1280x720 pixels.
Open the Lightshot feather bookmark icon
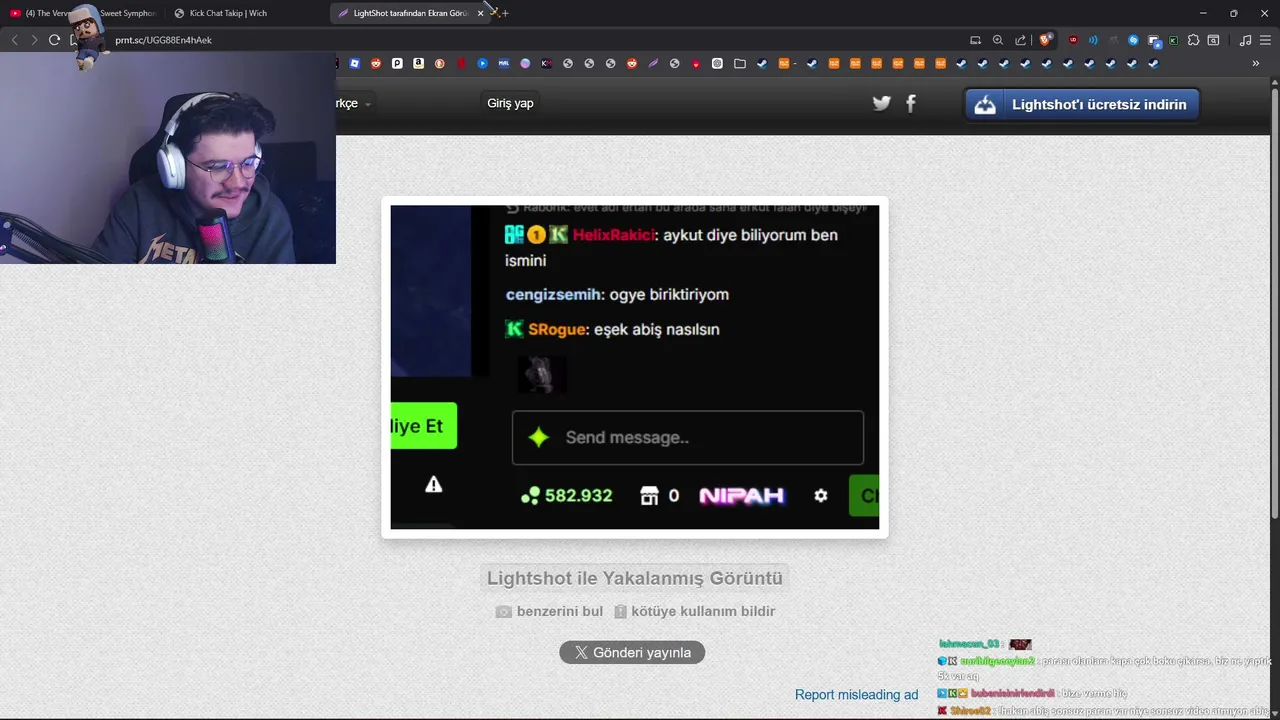click(x=653, y=63)
